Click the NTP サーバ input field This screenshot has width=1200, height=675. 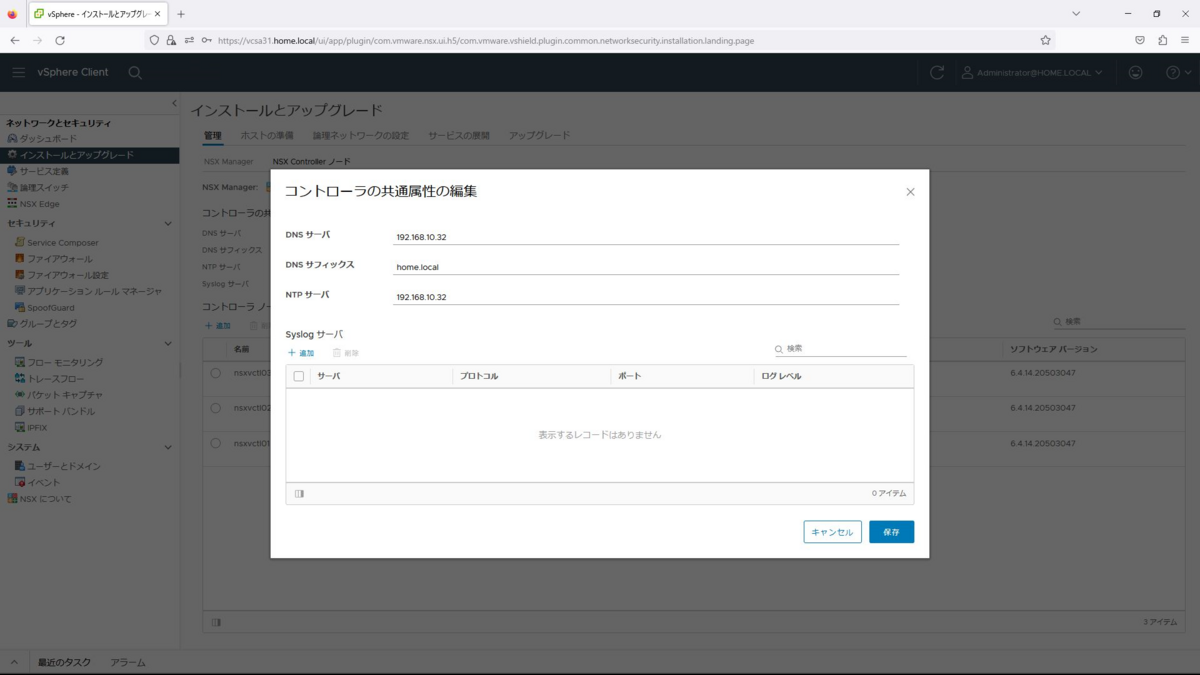(646, 297)
